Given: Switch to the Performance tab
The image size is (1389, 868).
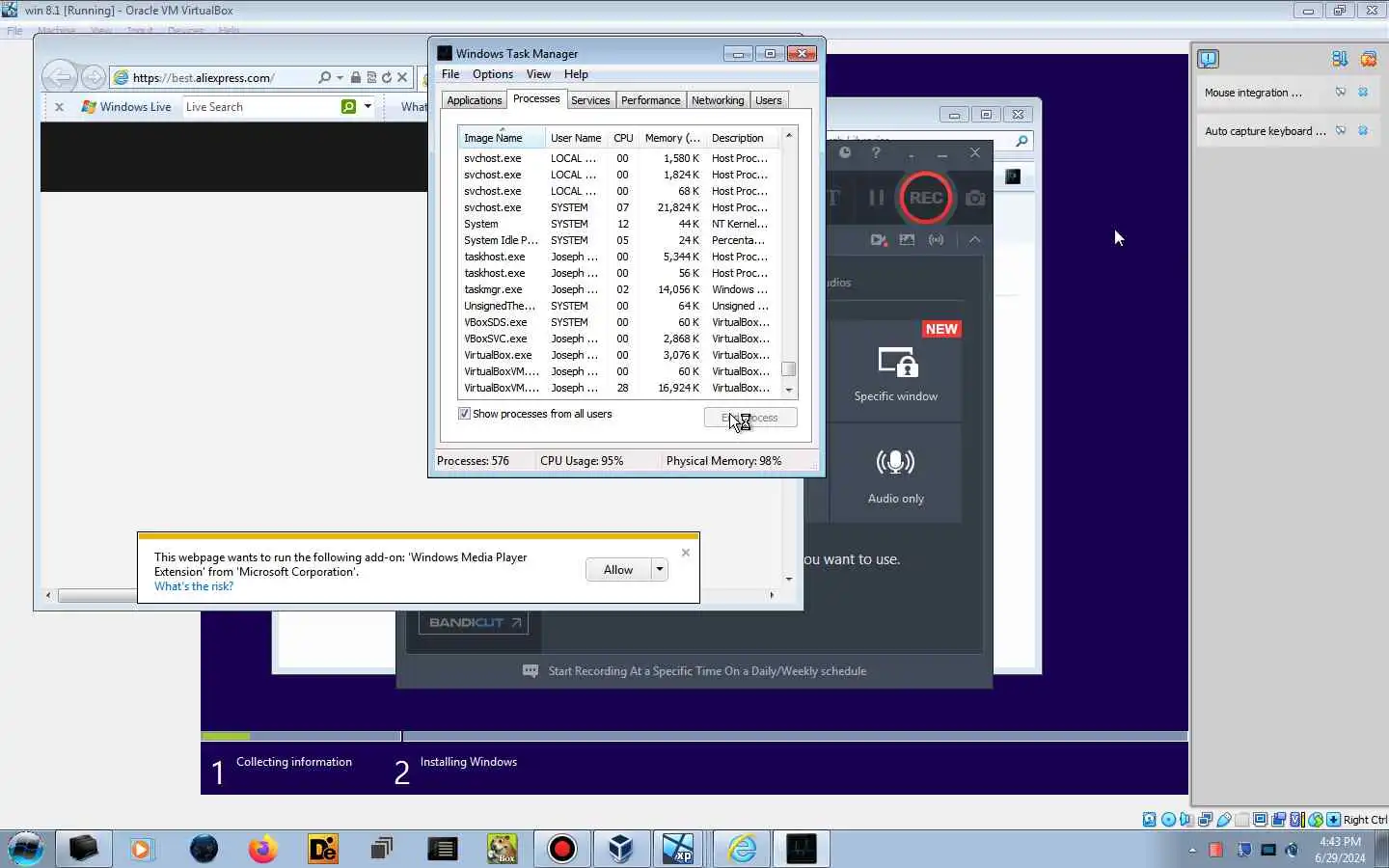Looking at the screenshot, I should coord(650,100).
